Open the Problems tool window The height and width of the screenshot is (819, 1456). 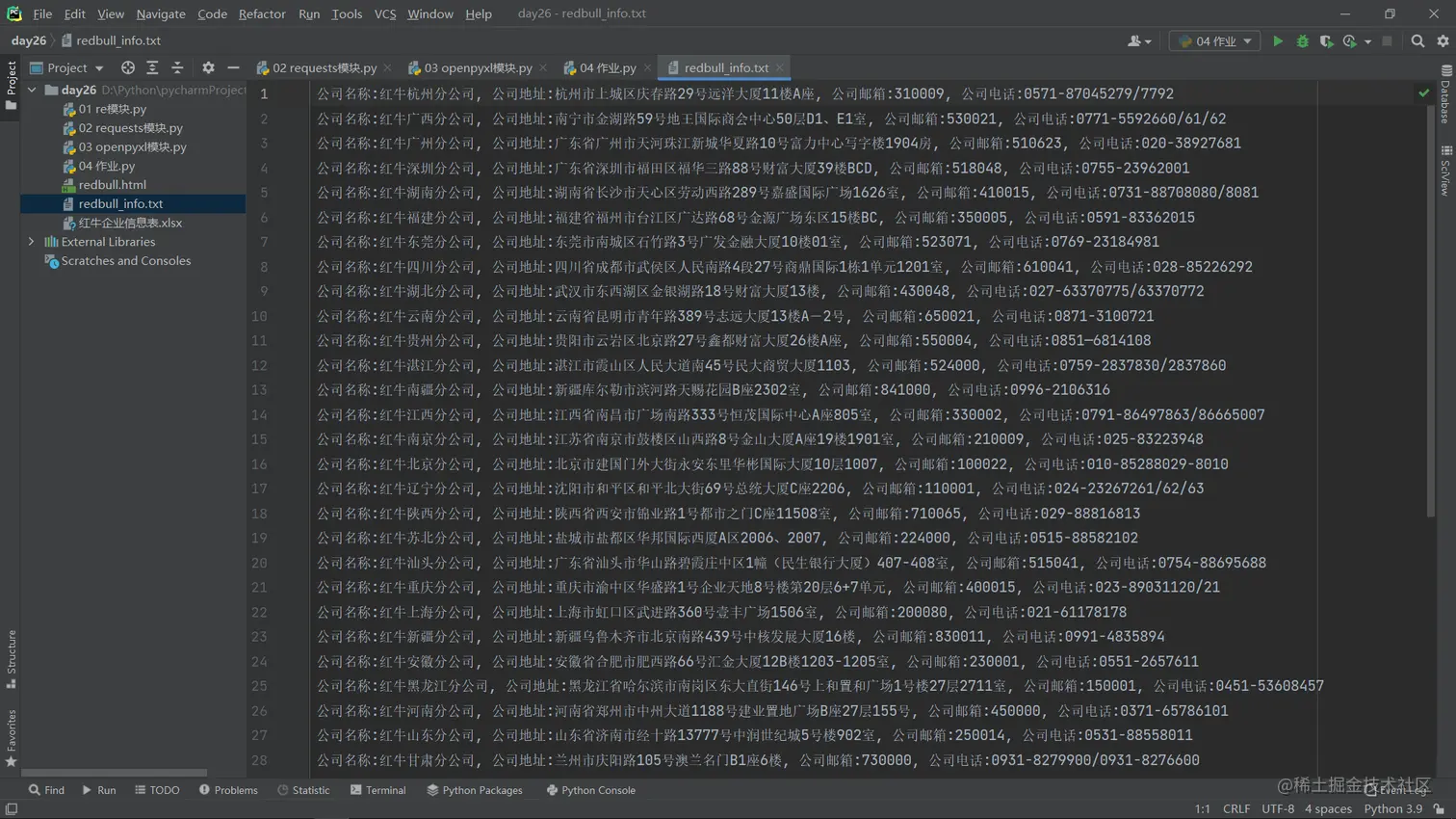tap(228, 790)
